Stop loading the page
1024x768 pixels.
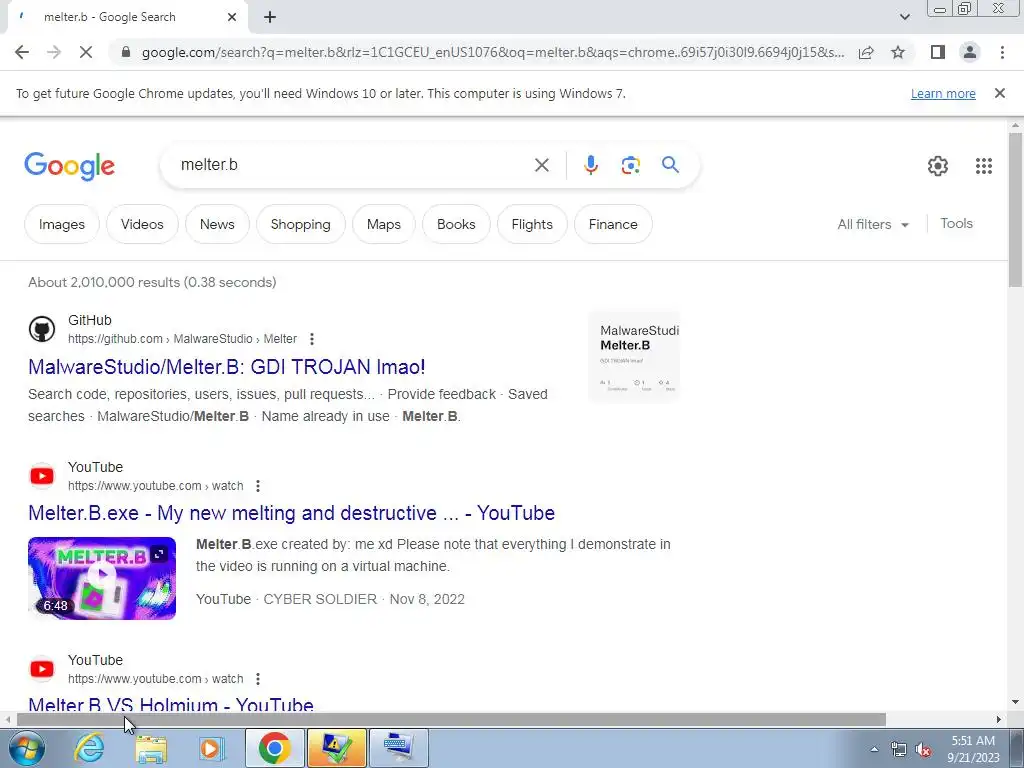(86, 52)
